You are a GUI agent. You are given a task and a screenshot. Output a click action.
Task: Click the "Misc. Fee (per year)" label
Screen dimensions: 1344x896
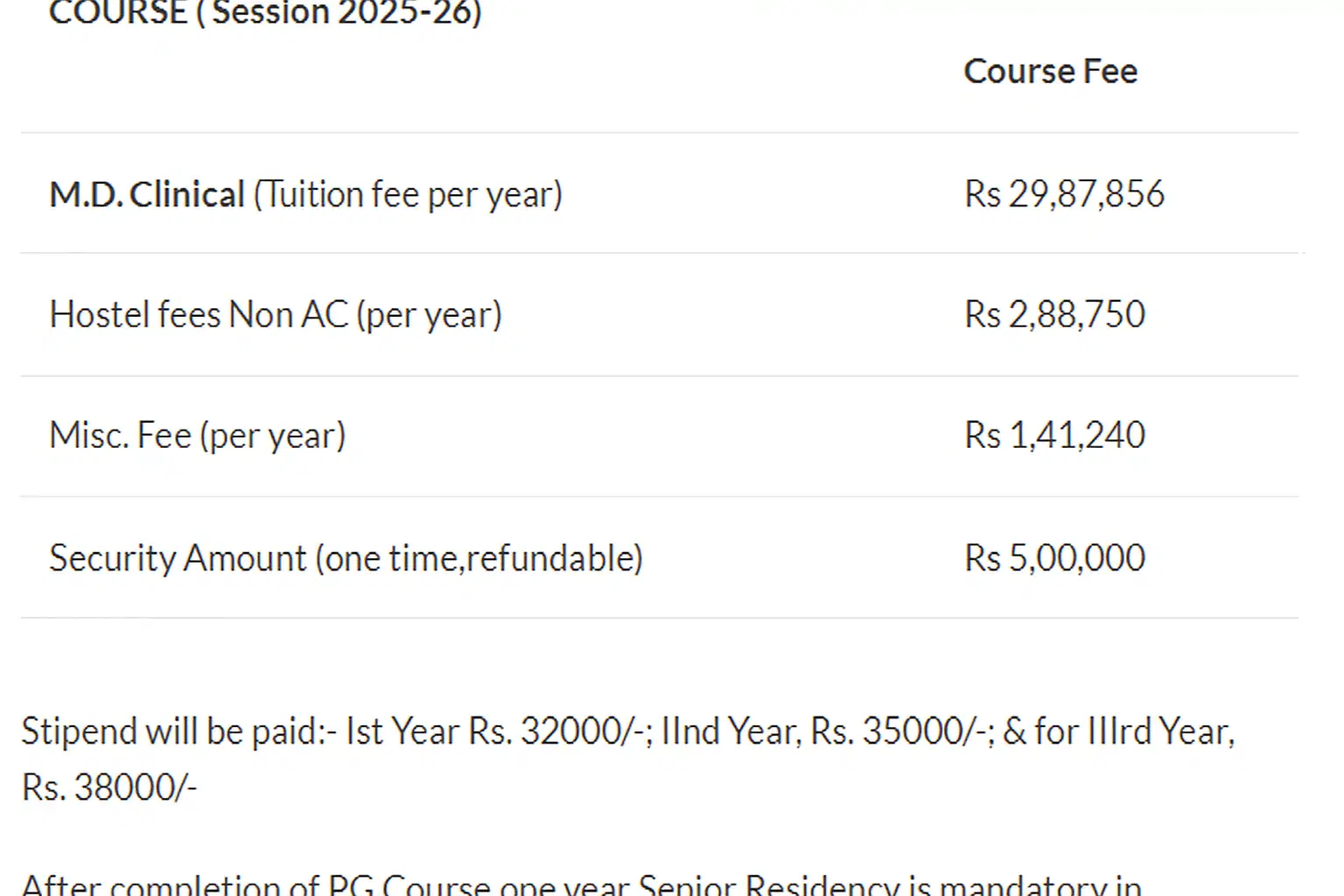[198, 436]
